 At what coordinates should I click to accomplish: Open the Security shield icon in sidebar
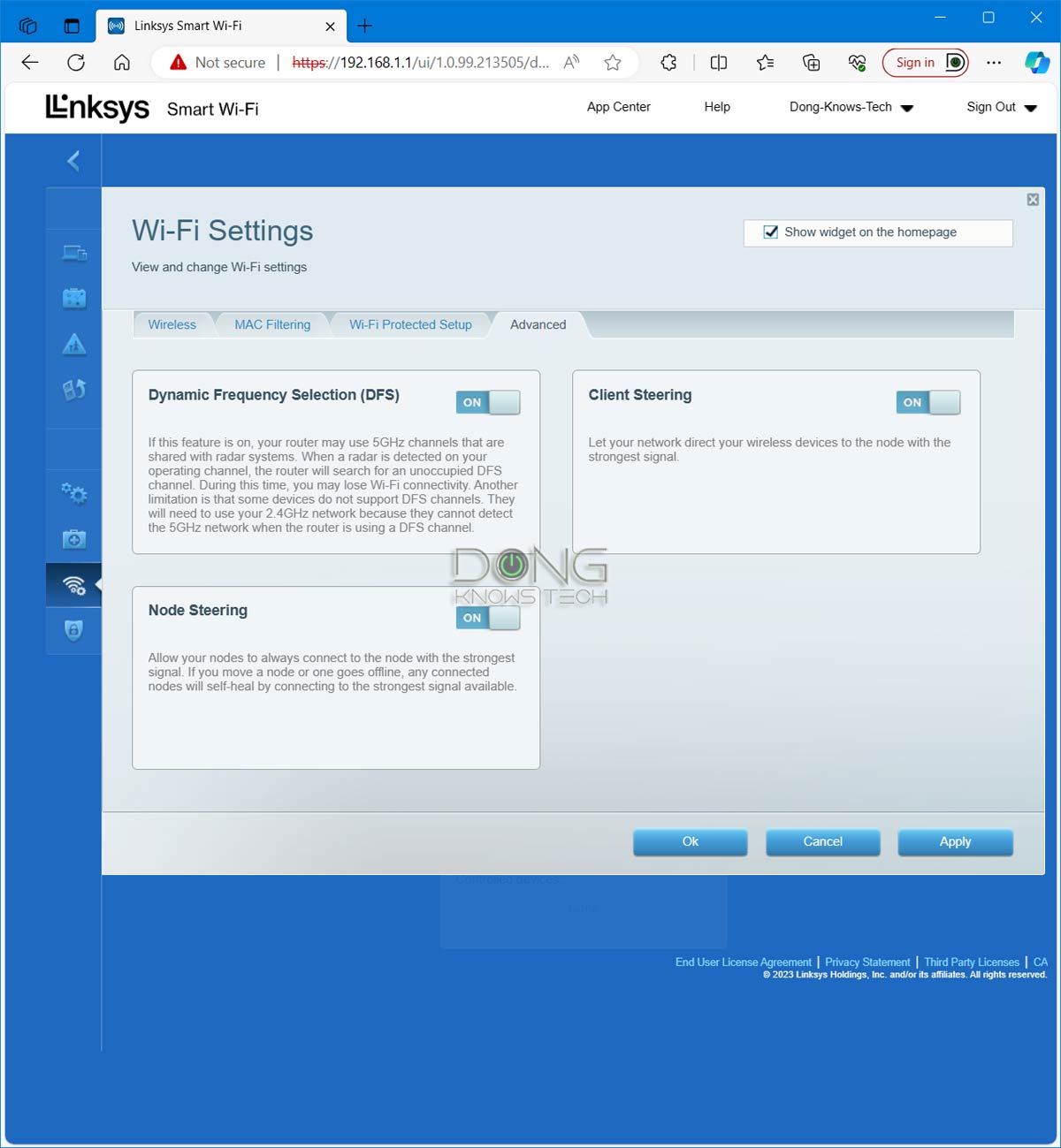click(x=73, y=631)
